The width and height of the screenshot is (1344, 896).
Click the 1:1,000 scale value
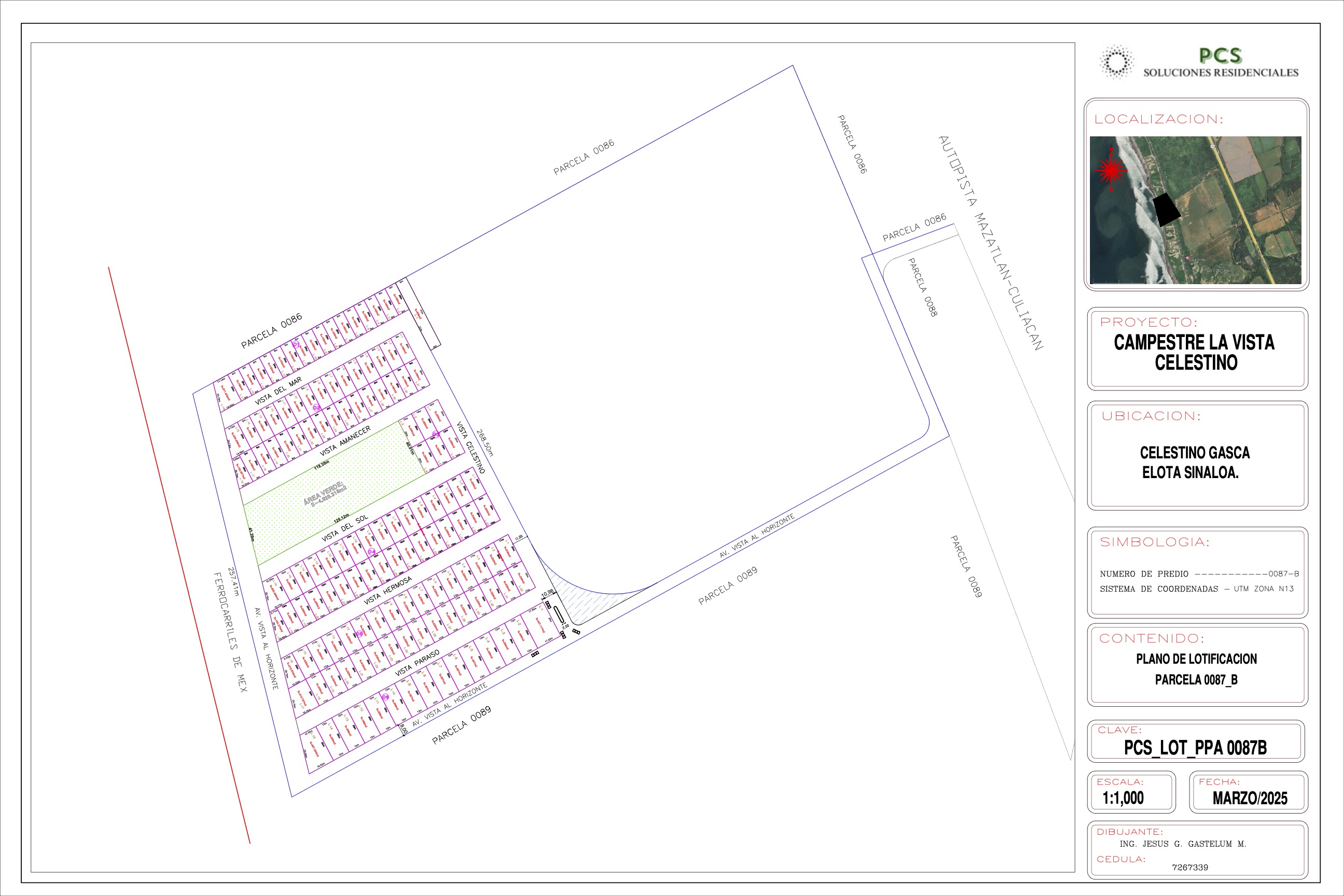[1123, 797]
